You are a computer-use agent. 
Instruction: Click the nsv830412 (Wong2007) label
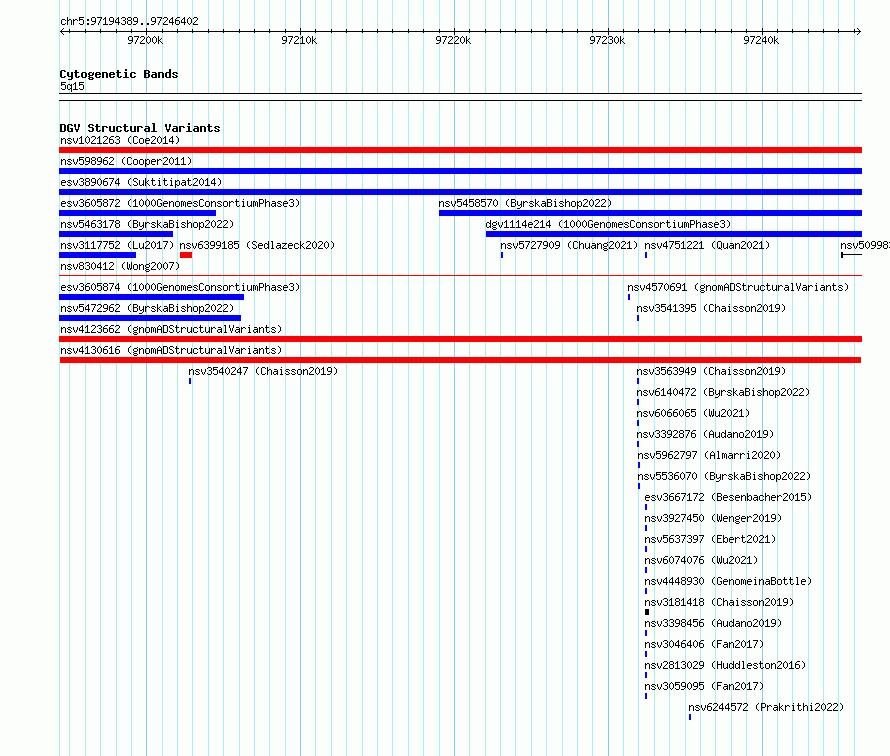pos(120,266)
